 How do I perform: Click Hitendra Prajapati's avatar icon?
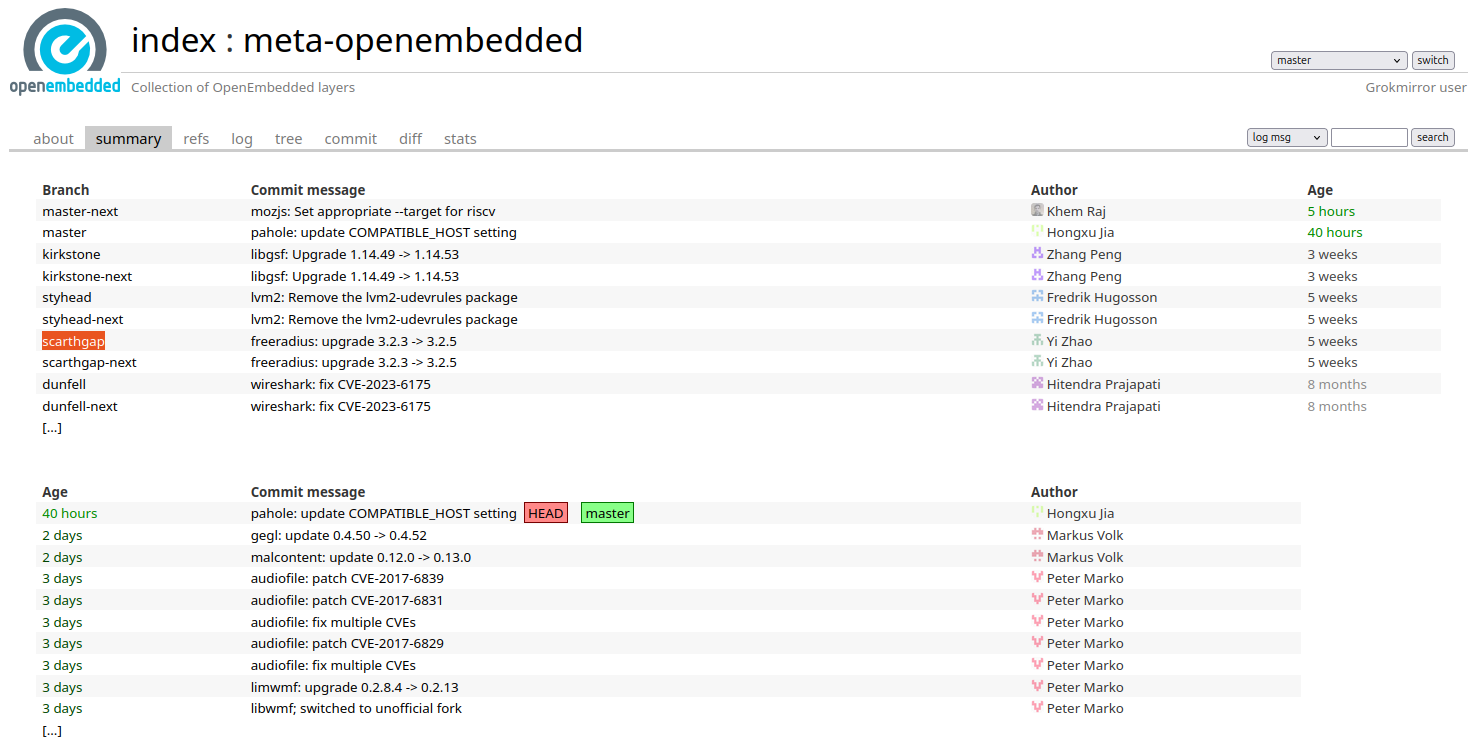(x=1037, y=383)
